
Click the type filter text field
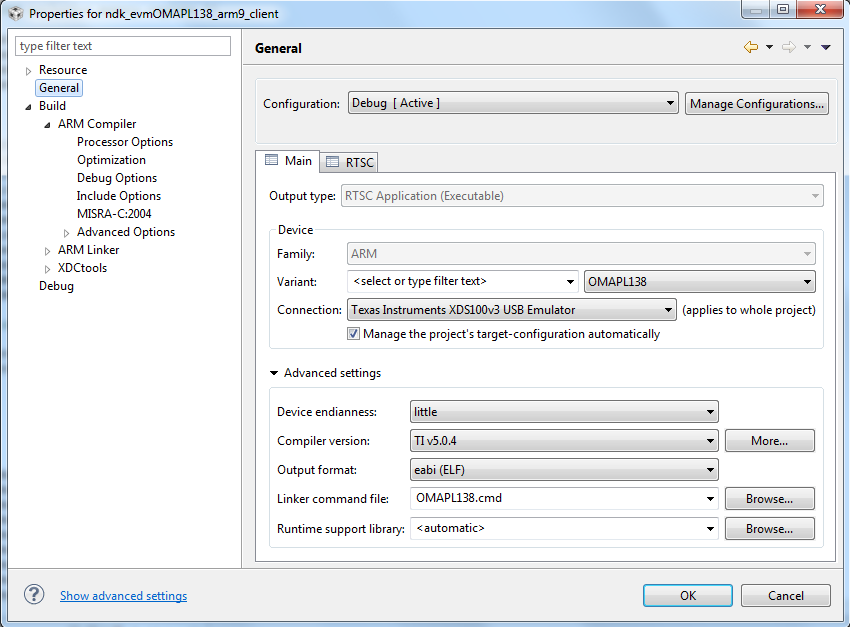pos(122,46)
